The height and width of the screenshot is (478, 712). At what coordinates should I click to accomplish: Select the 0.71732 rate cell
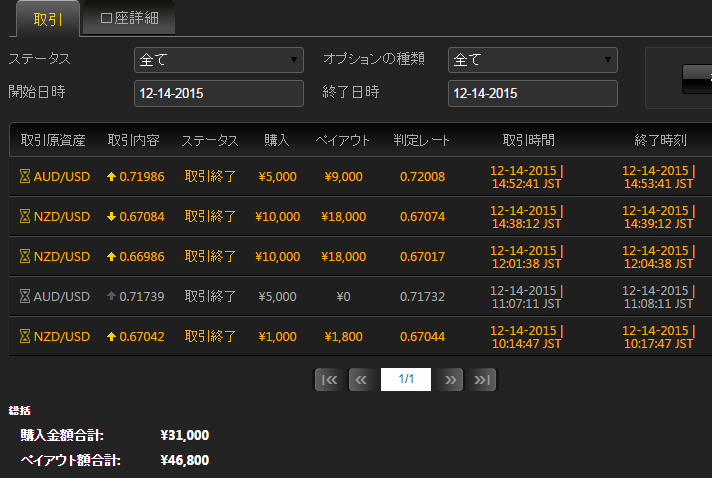click(x=422, y=296)
